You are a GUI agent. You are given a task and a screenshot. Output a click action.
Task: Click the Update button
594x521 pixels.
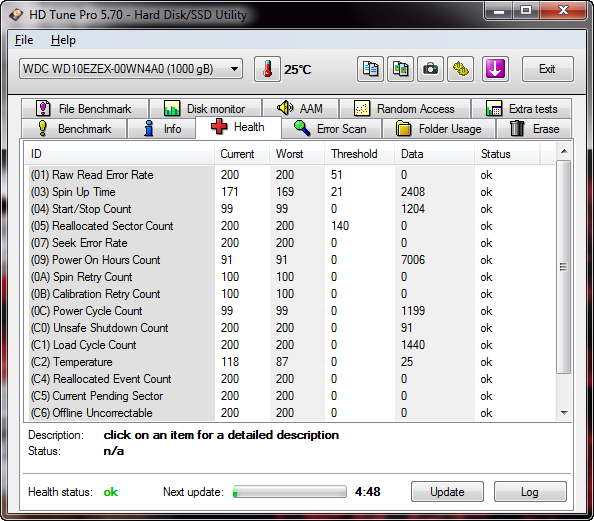click(x=447, y=492)
